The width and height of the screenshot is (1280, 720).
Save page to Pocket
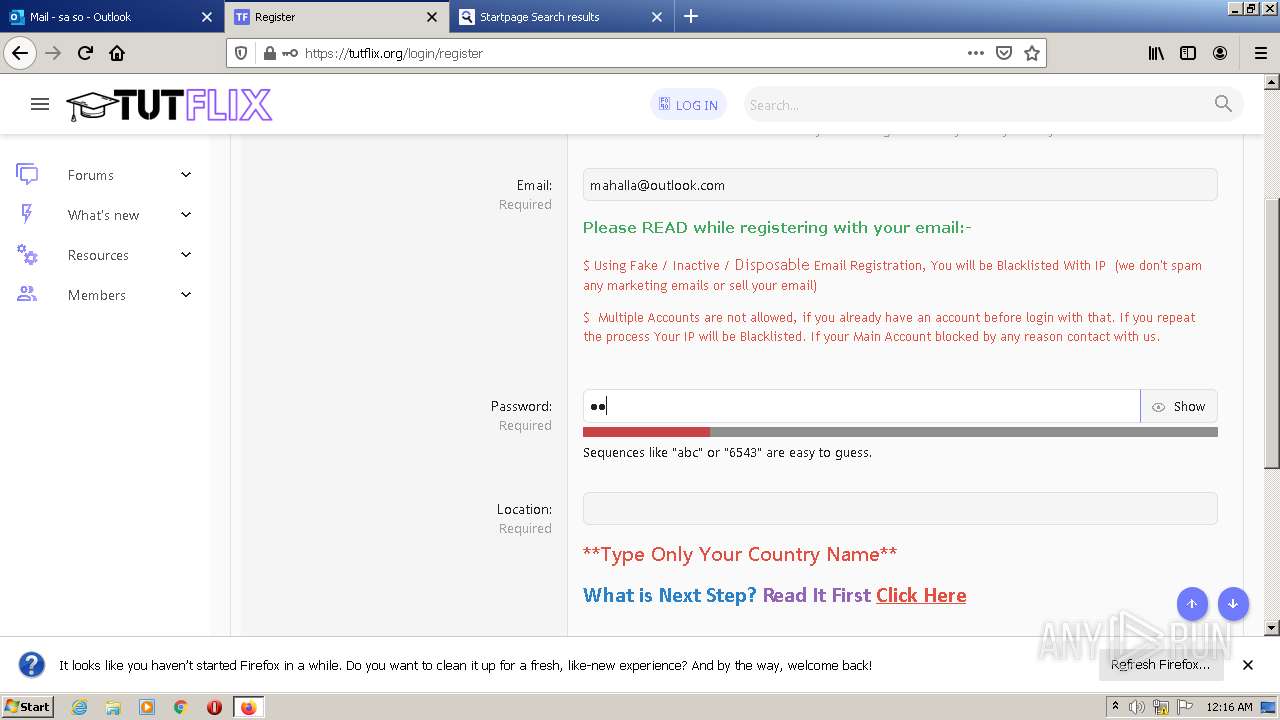coord(1004,53)
